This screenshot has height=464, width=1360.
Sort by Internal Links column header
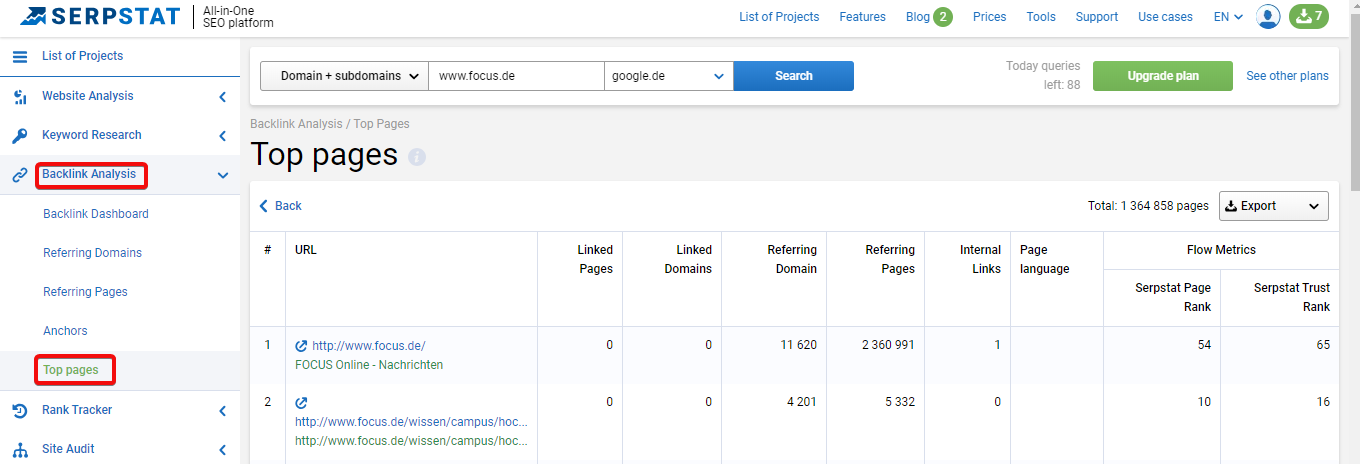point(980,259)
